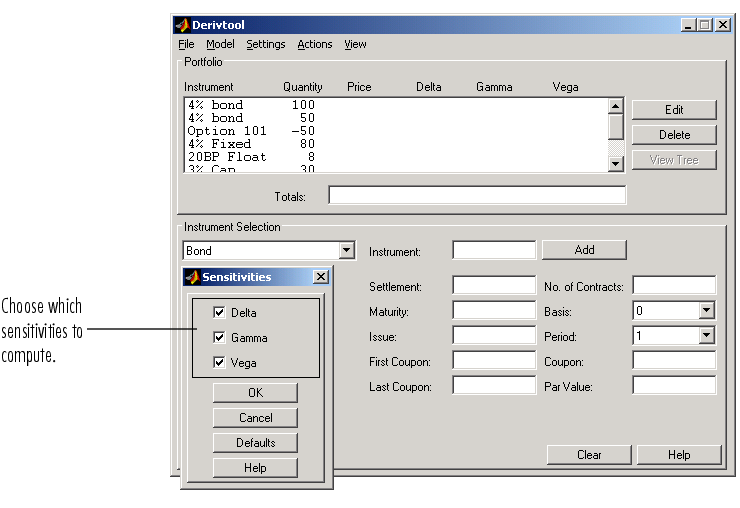
Task: Click the MATLAB logo icon in Sensitivities title bar
Action: click(x=193, y=277)
